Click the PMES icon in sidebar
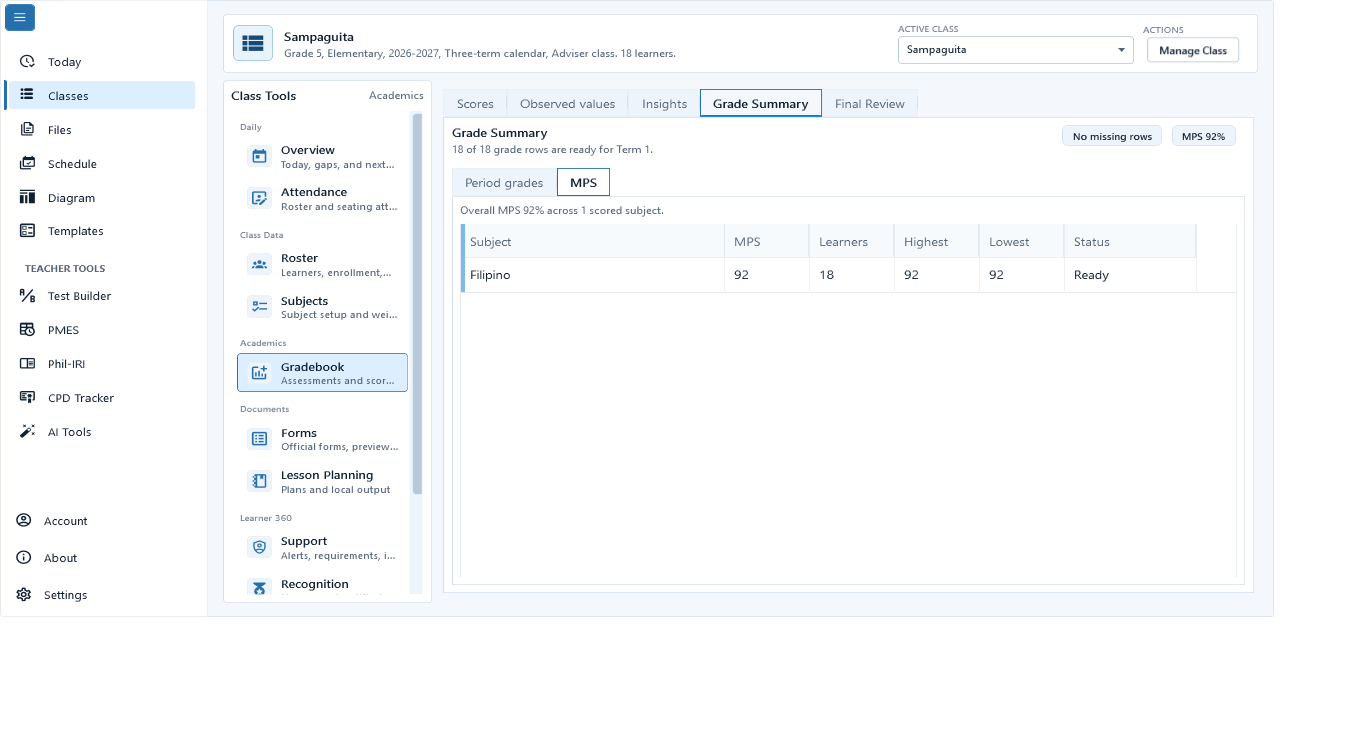This screenshot has width=1350, height=729. 27,329
